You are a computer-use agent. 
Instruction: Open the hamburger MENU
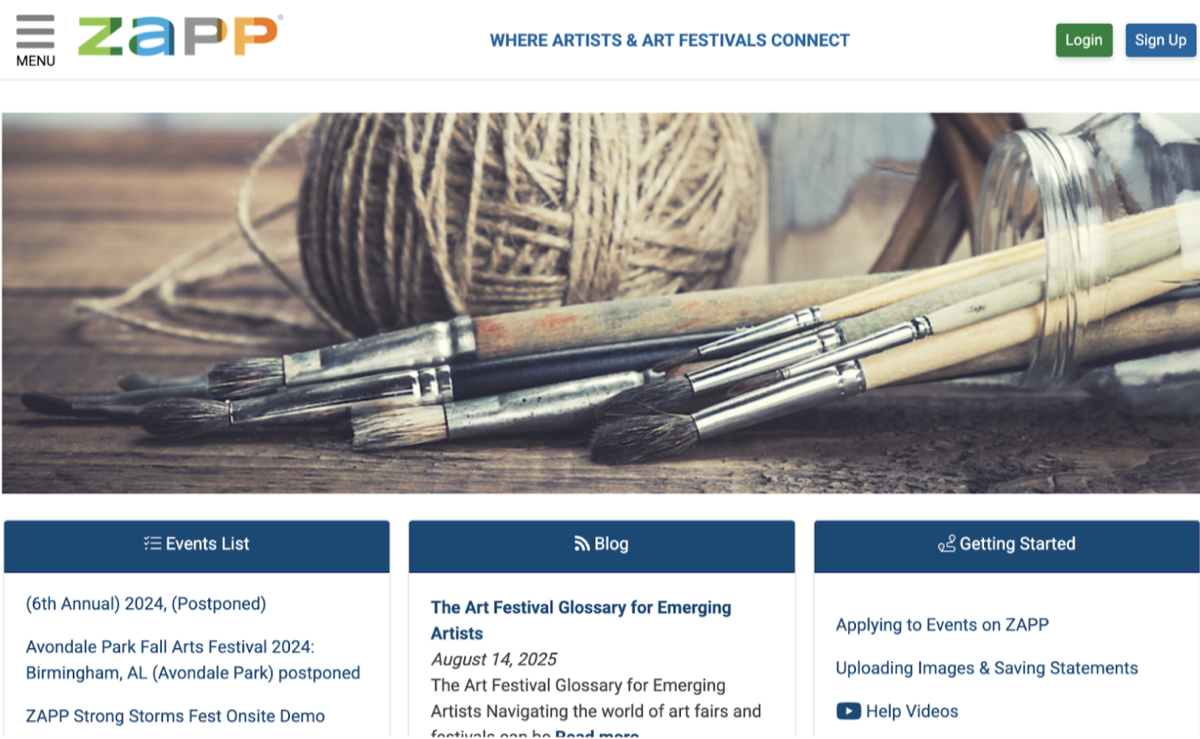coord(35,37)
